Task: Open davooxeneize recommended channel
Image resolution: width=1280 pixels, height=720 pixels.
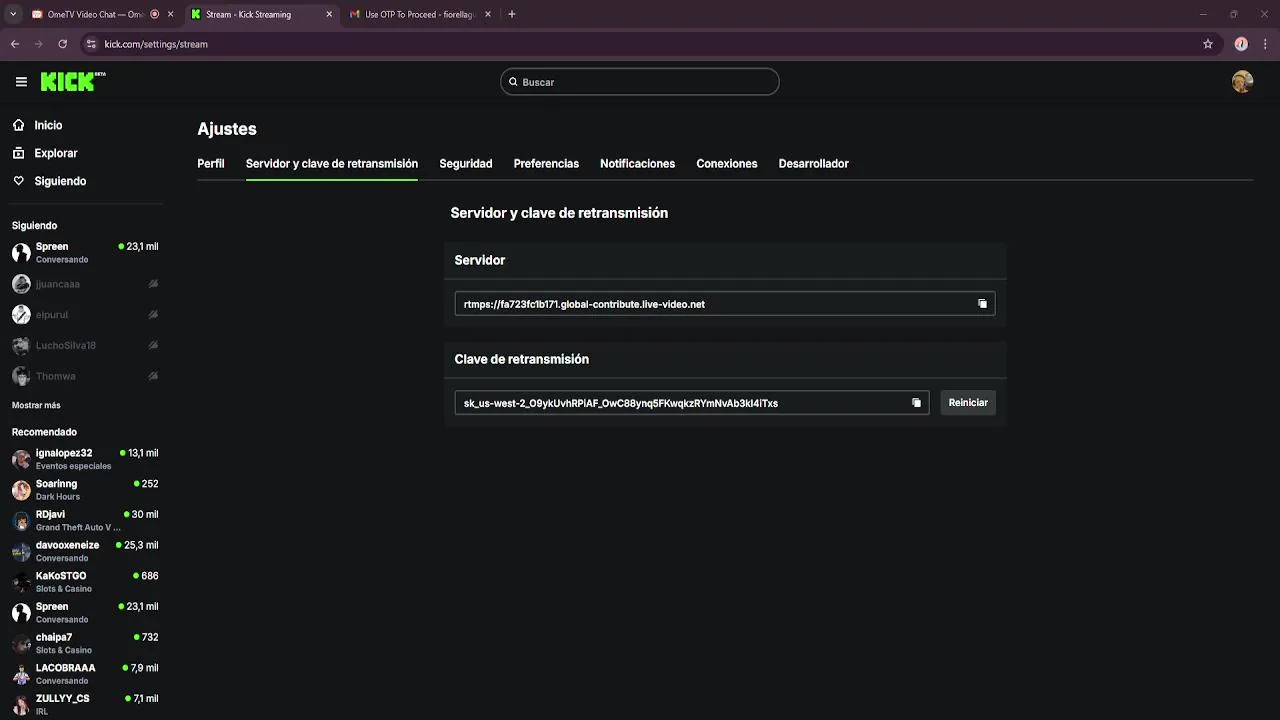Action: (84, 551)
